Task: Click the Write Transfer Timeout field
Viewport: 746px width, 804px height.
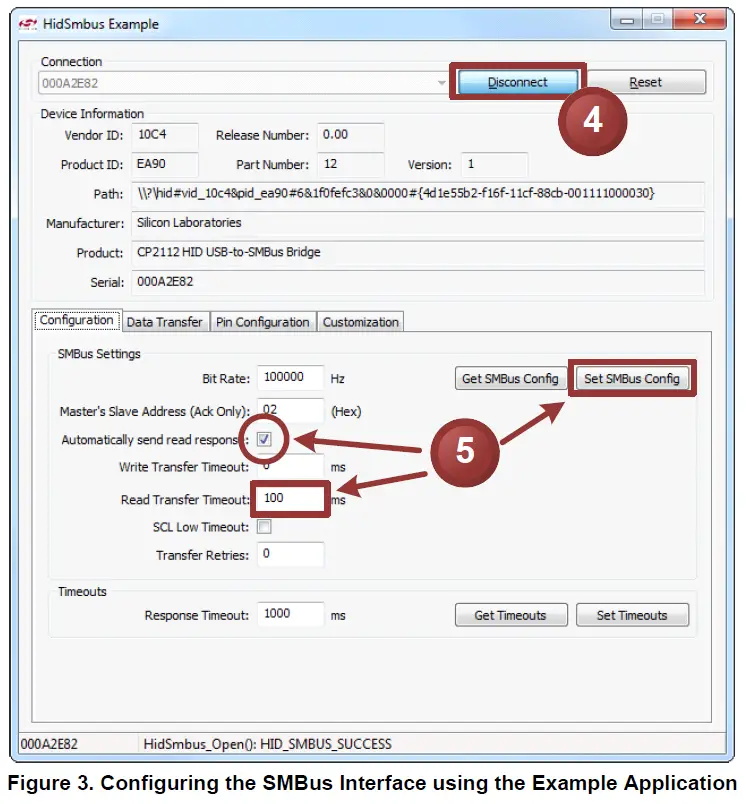Action: pos(290,467)
